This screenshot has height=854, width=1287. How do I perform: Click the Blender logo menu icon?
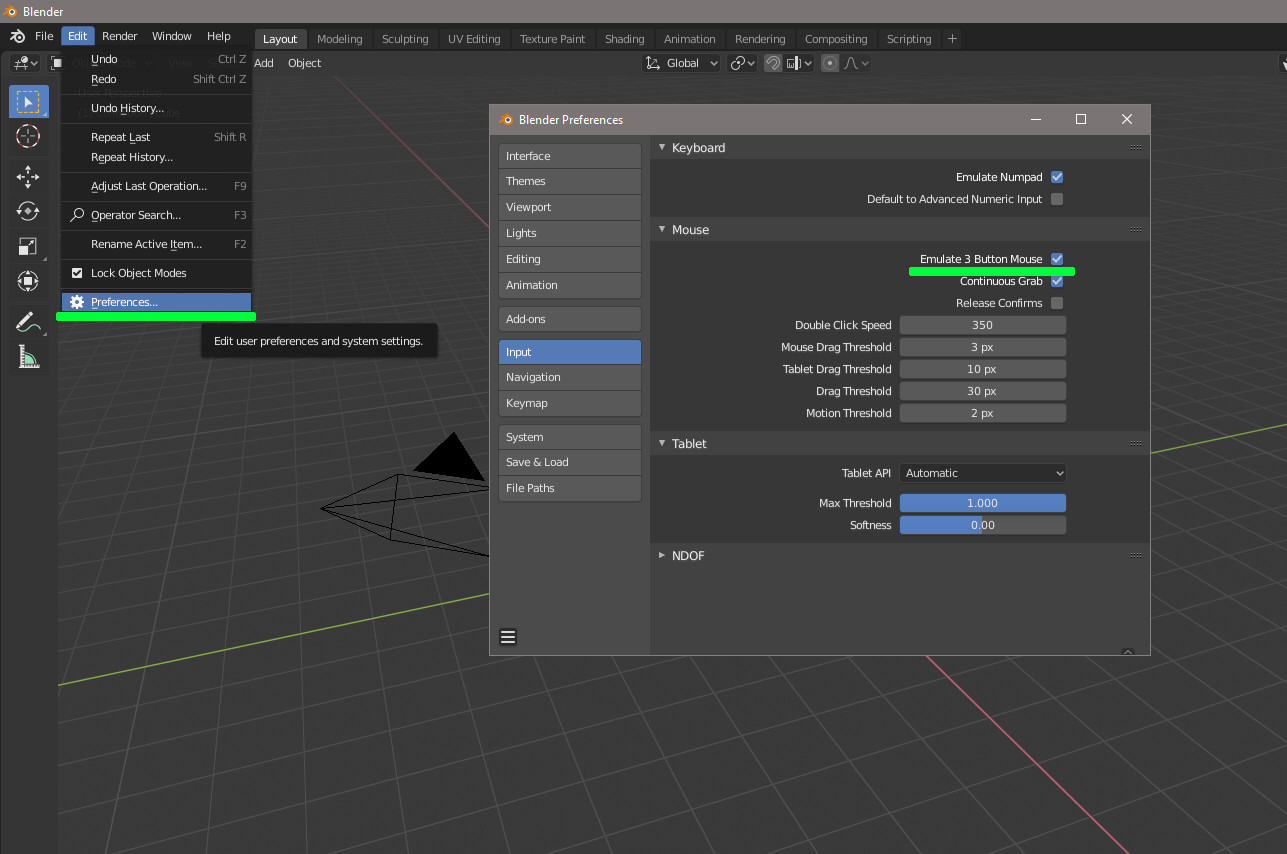click(x=17, y=36)
